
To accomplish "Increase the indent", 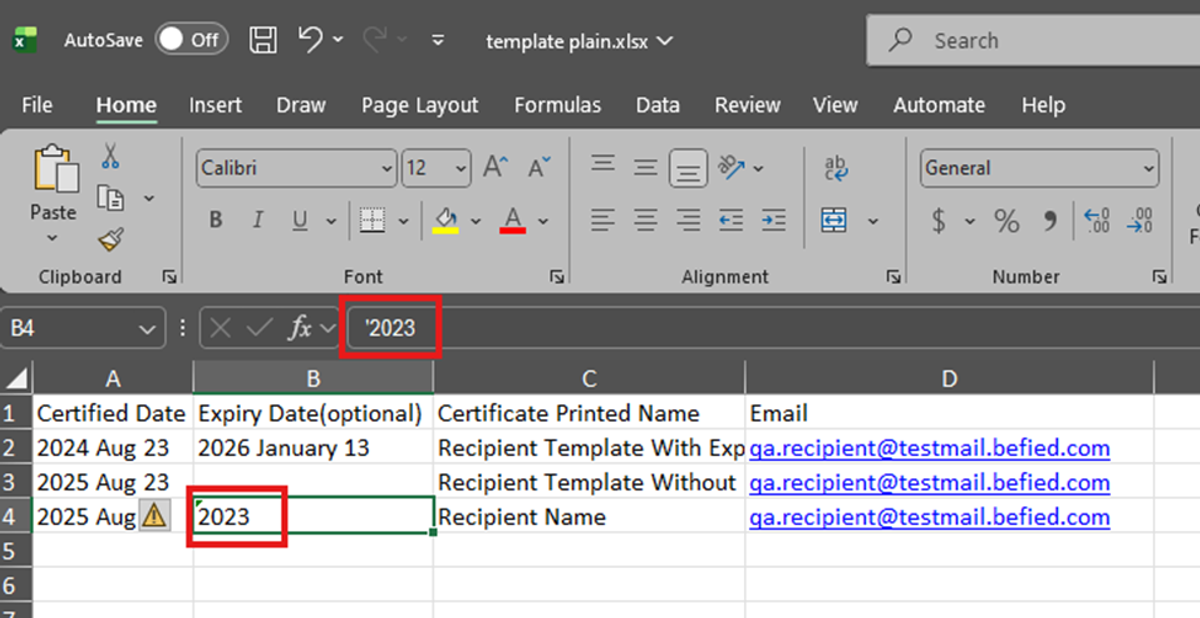I will (x=773, y=219).
